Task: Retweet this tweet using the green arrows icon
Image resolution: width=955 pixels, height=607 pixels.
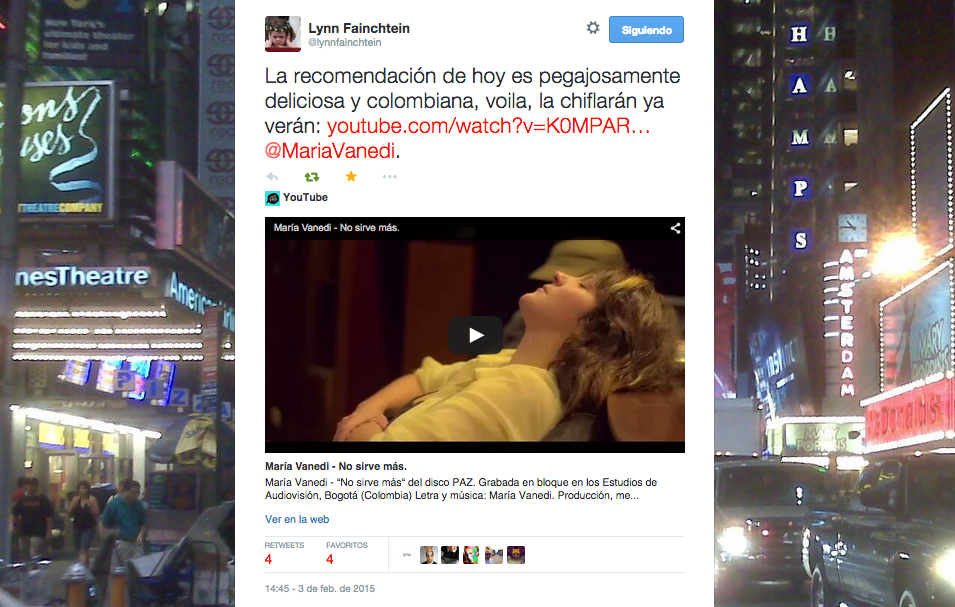Action: coord(311,177)
